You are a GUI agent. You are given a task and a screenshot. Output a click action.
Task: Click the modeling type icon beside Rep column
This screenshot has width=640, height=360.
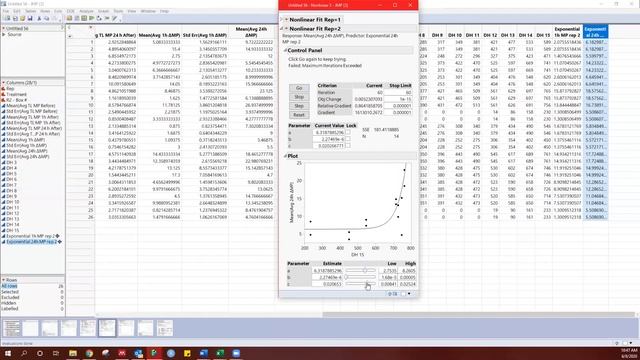[x=3, y=89]
